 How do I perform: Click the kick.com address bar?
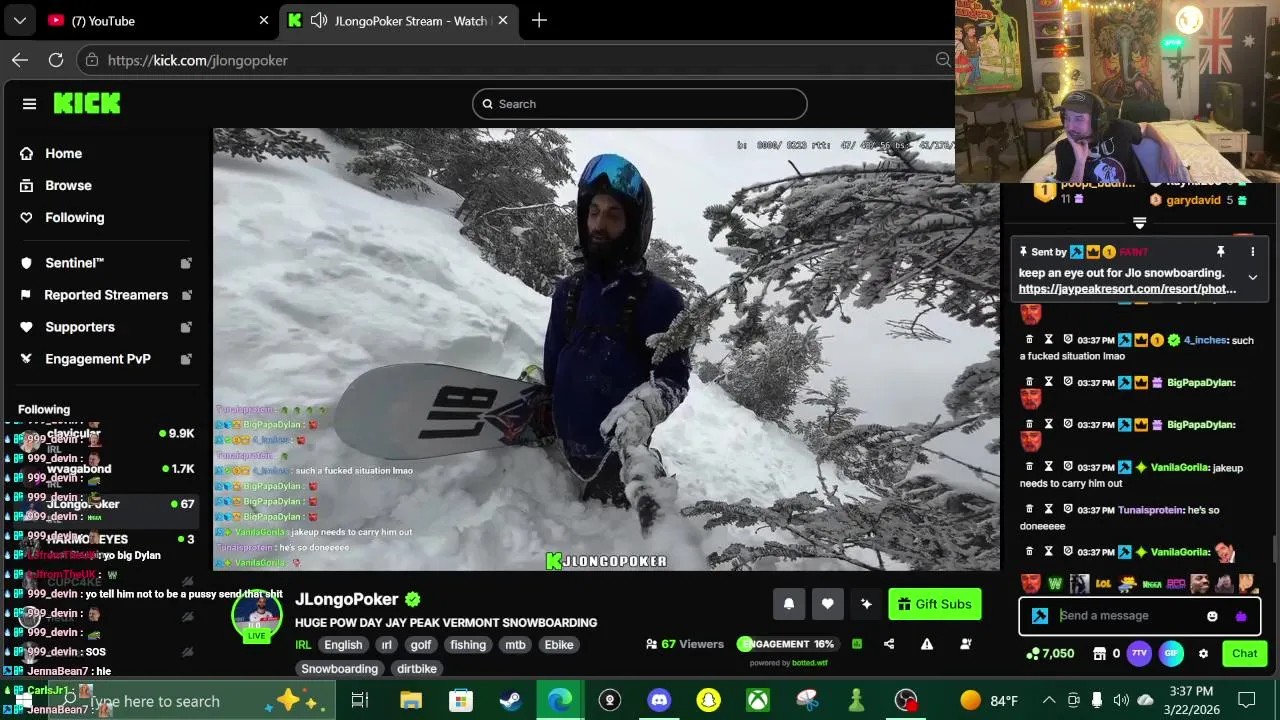point(515,60)
